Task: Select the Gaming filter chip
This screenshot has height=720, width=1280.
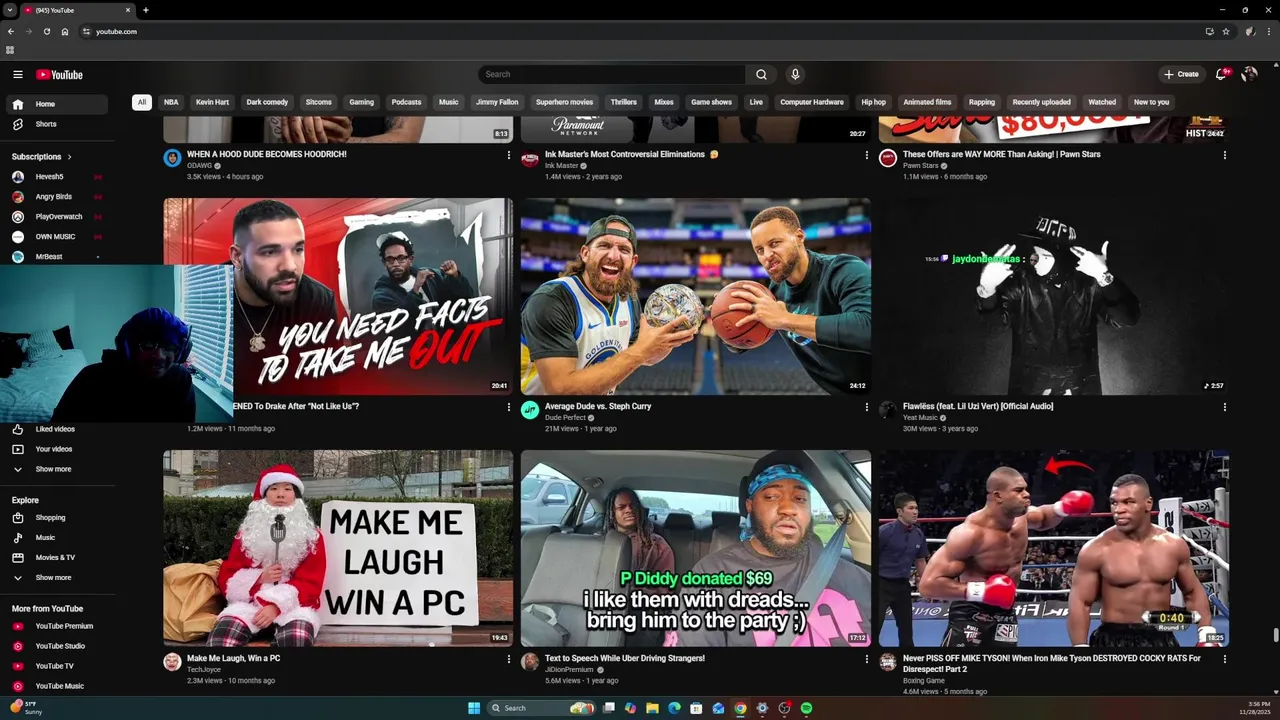Action: [x=361, y=102]
